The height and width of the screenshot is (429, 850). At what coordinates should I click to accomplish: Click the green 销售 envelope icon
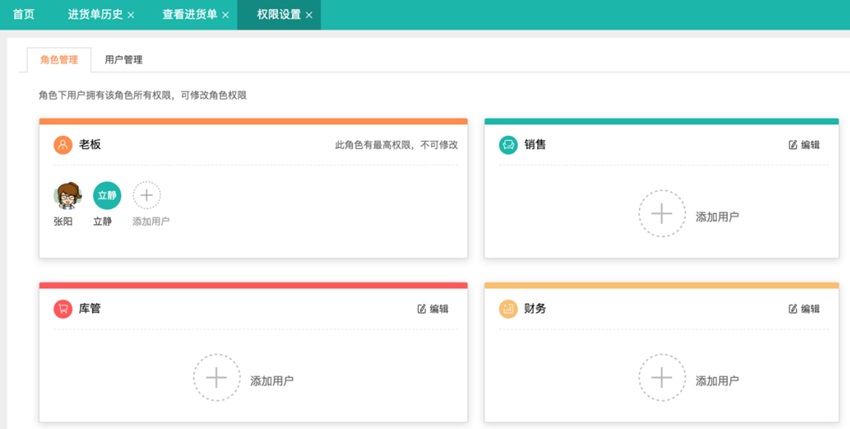click(508, 145)
